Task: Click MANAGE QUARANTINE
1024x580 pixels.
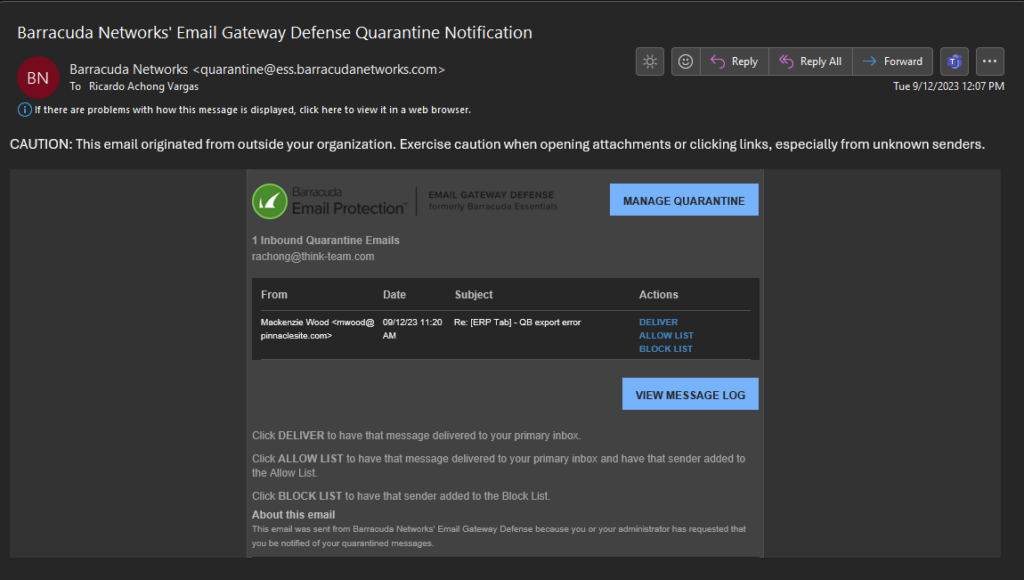Action: pyautogui.click(x=683, y=199)
